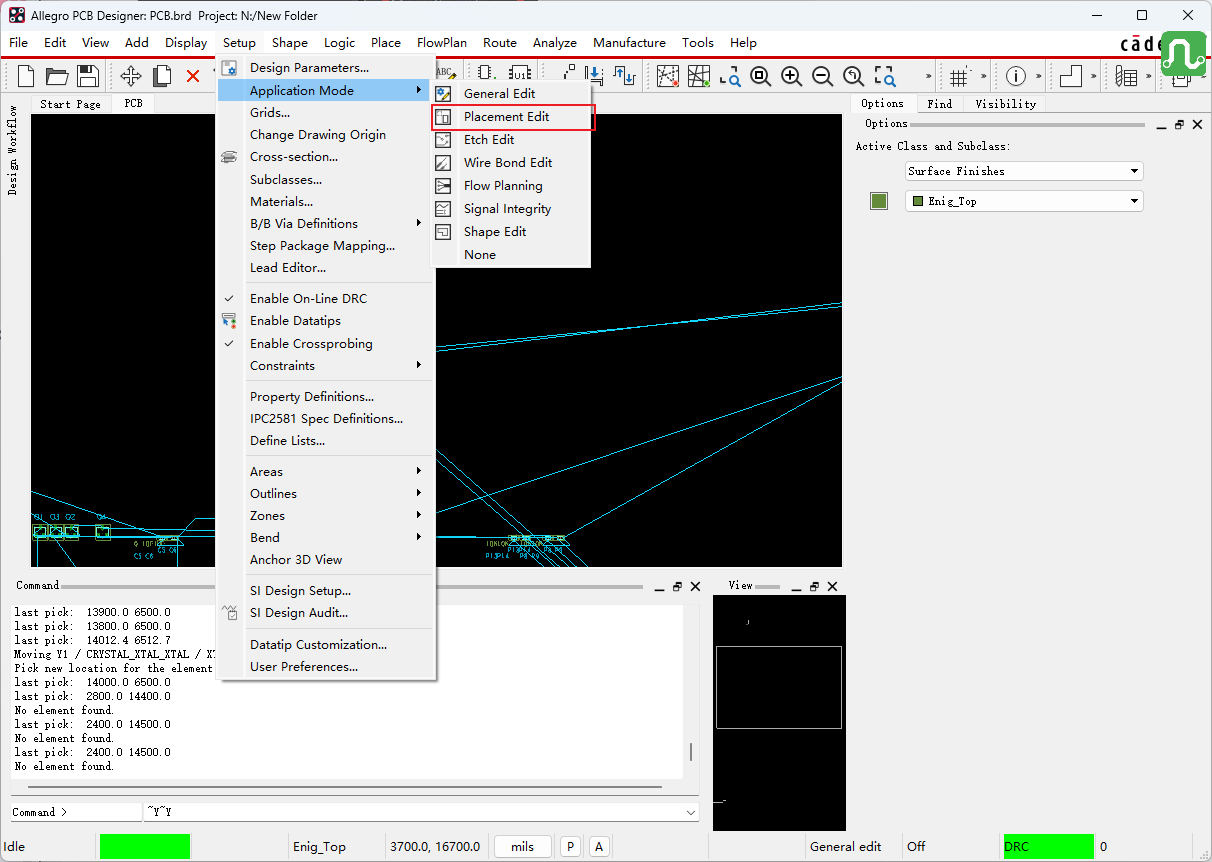Select Placement Edit application mode
This screenshot has width=1212, height=862.
511,116
